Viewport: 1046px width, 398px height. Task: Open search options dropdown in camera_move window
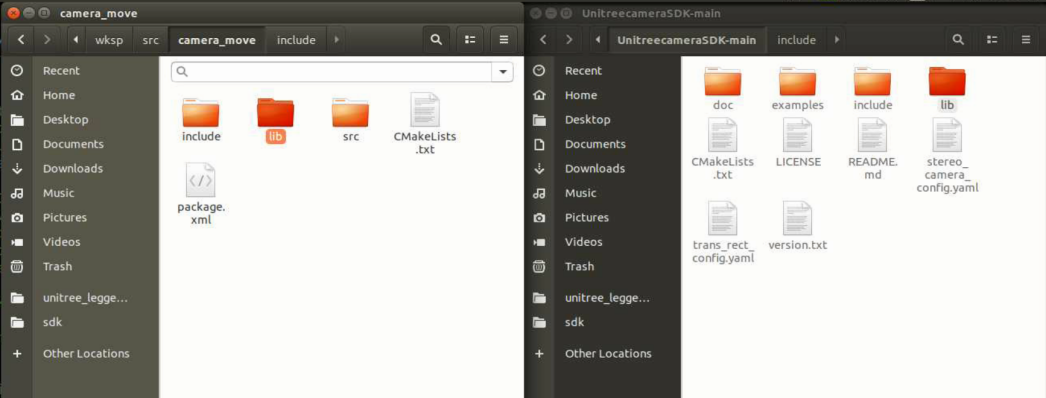click(502, 71)
